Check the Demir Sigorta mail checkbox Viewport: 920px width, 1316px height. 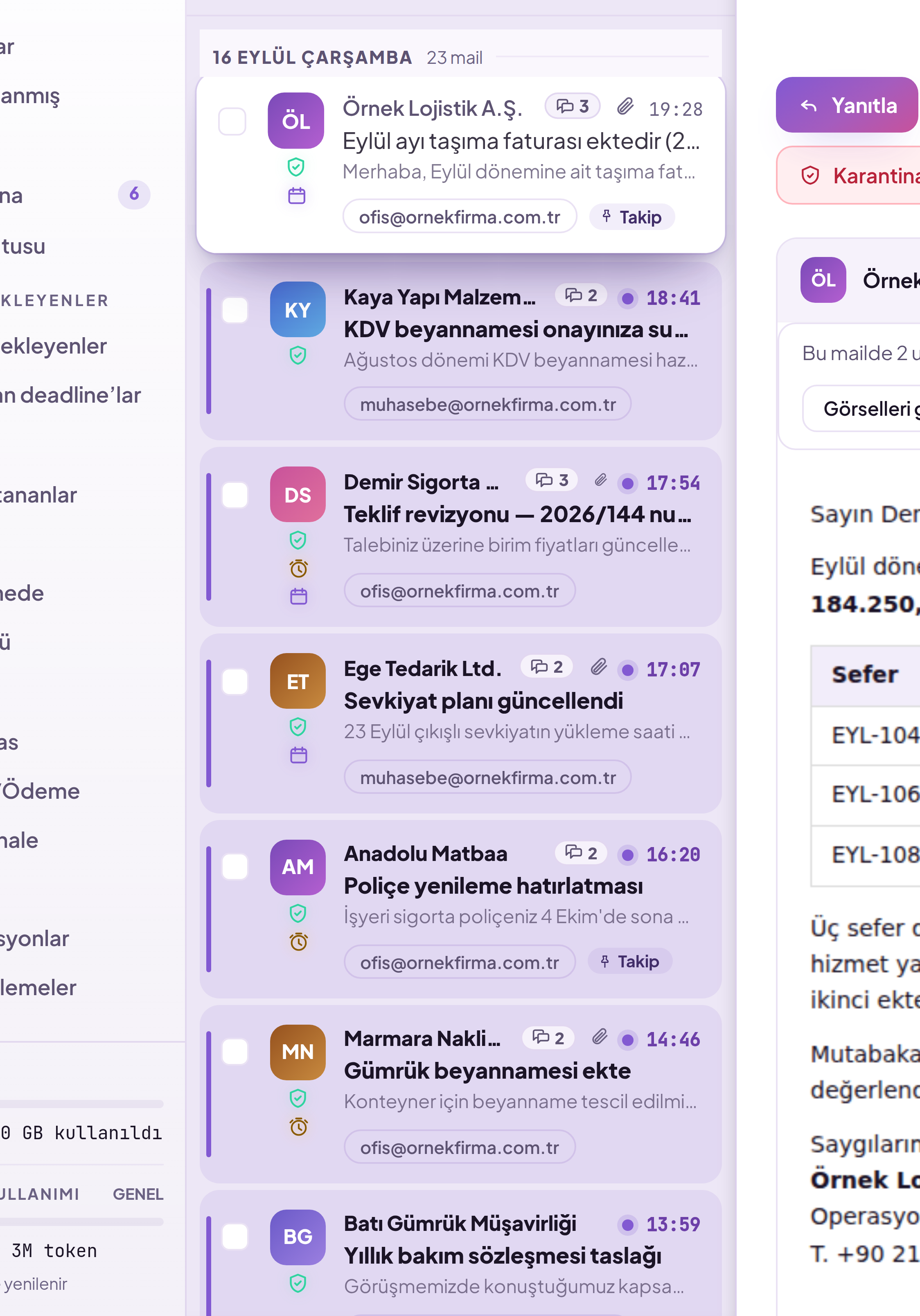(x=235, y=495)
